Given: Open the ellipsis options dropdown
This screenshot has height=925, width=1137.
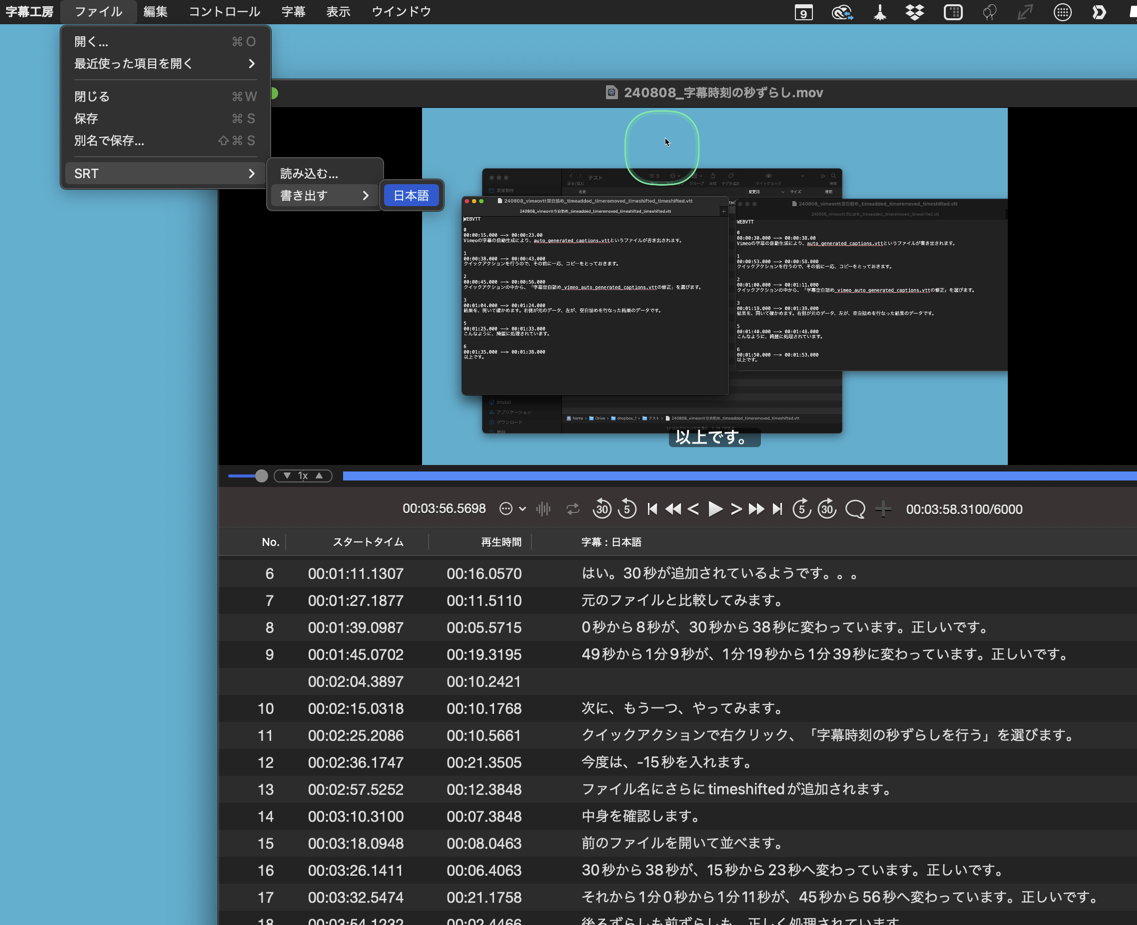Looking at the screenshot, I should pyautogui.click(x=511, y=509).
